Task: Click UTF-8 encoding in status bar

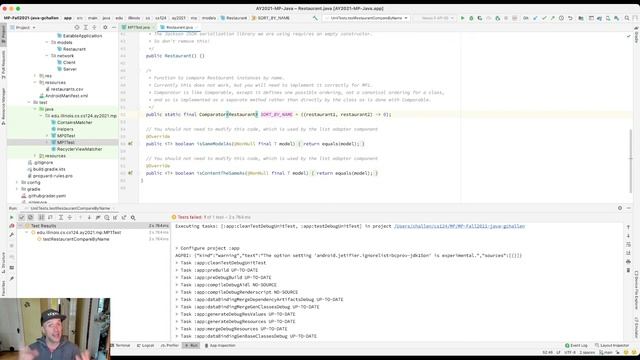Action: point(570,352)
